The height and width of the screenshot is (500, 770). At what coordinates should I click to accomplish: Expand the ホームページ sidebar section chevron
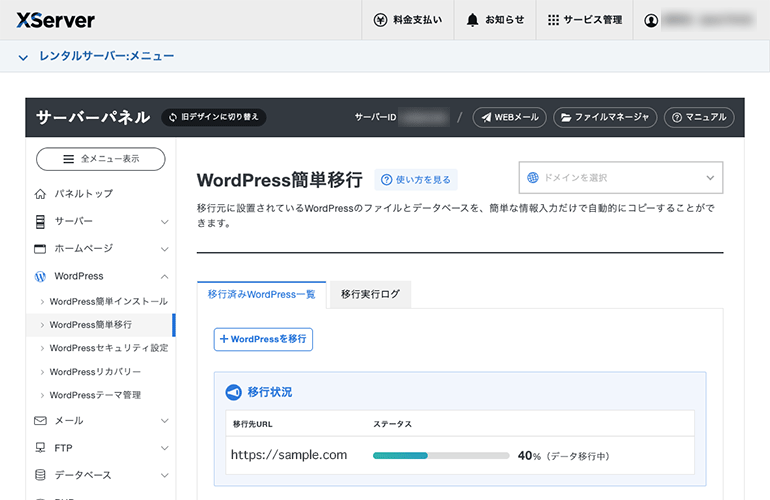(165, 249)
